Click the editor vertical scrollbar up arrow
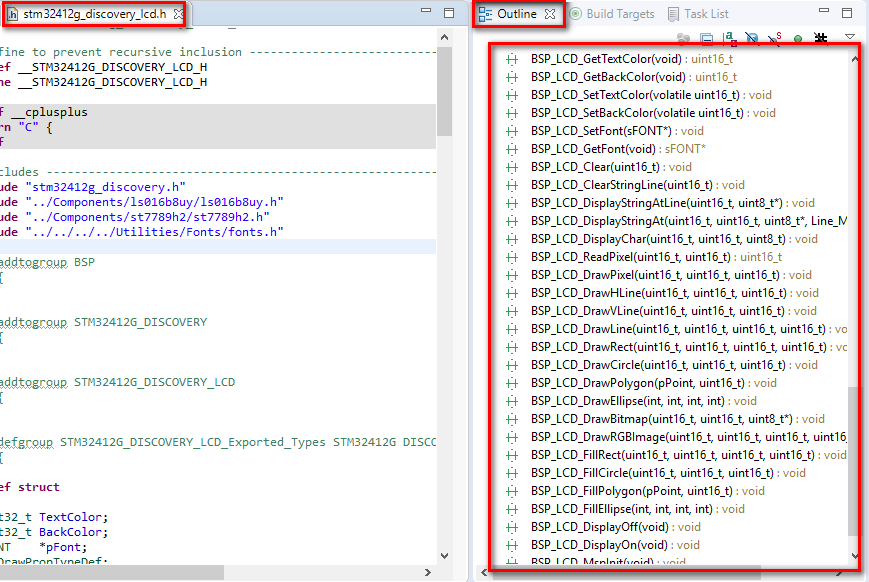The width and height of the screenshot is (869, 582). pos(444,37)
